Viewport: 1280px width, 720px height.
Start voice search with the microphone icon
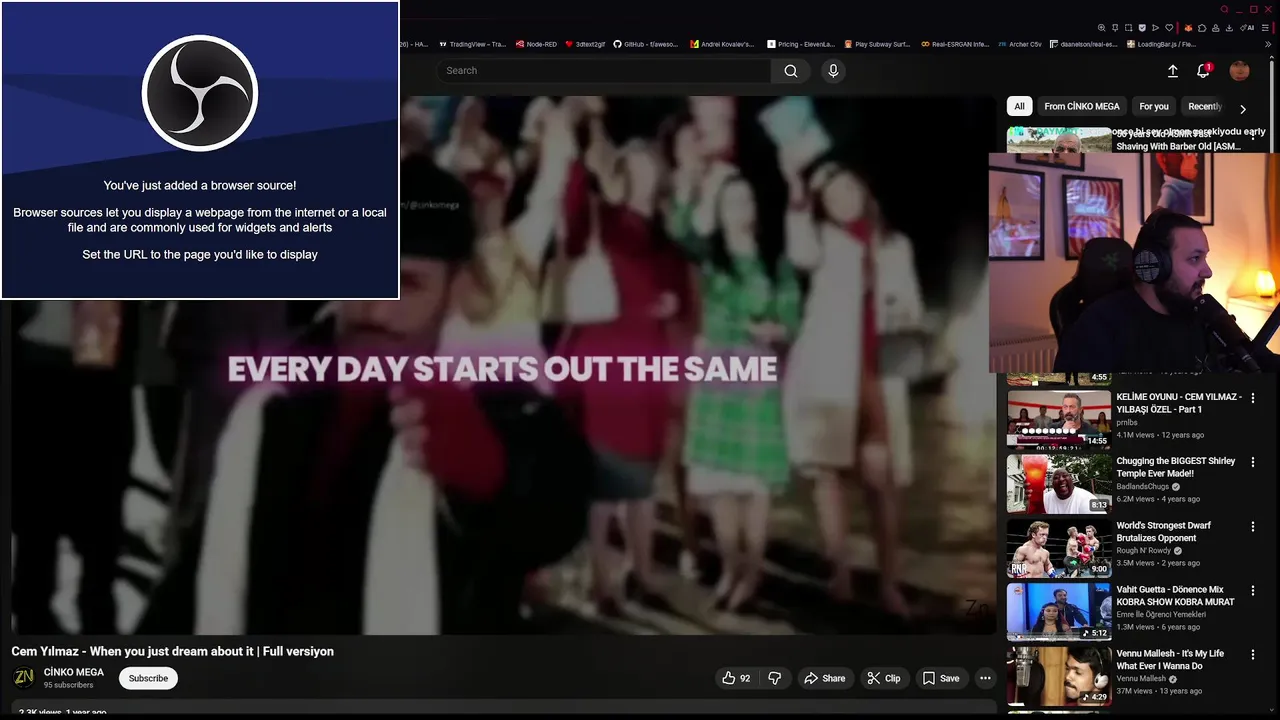coord(833,71)
